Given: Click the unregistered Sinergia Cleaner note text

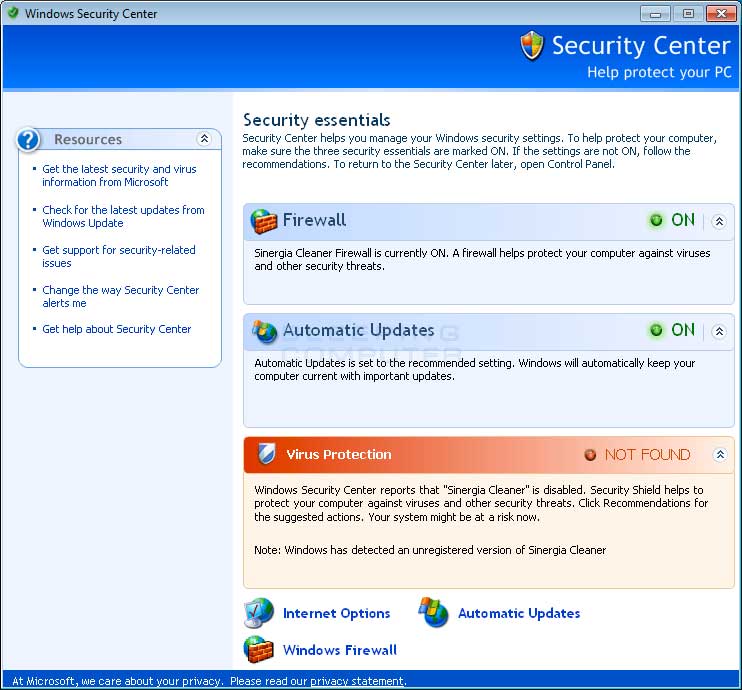Looking at the screenshot, I should coord(430,550).
